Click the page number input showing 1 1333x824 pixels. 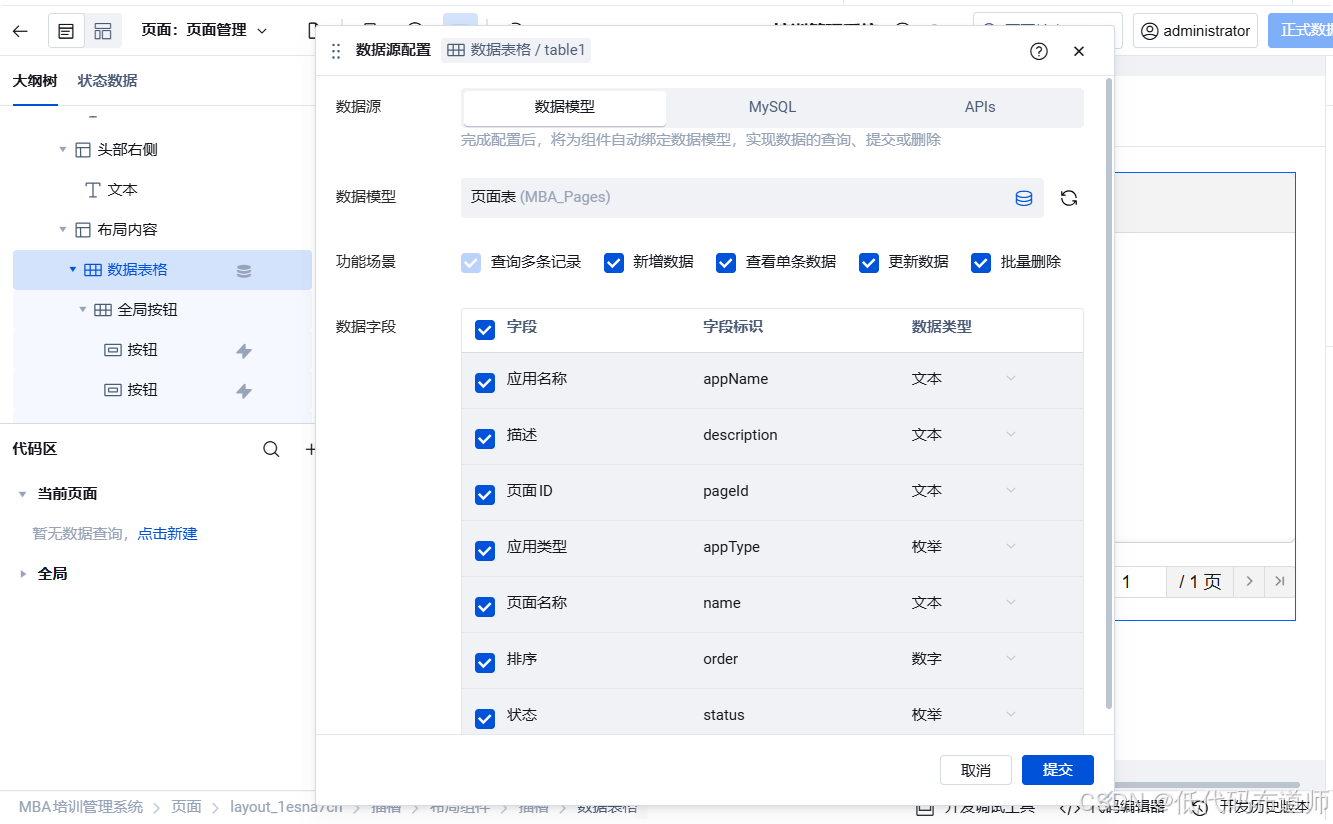click(x=1140, y=581)
